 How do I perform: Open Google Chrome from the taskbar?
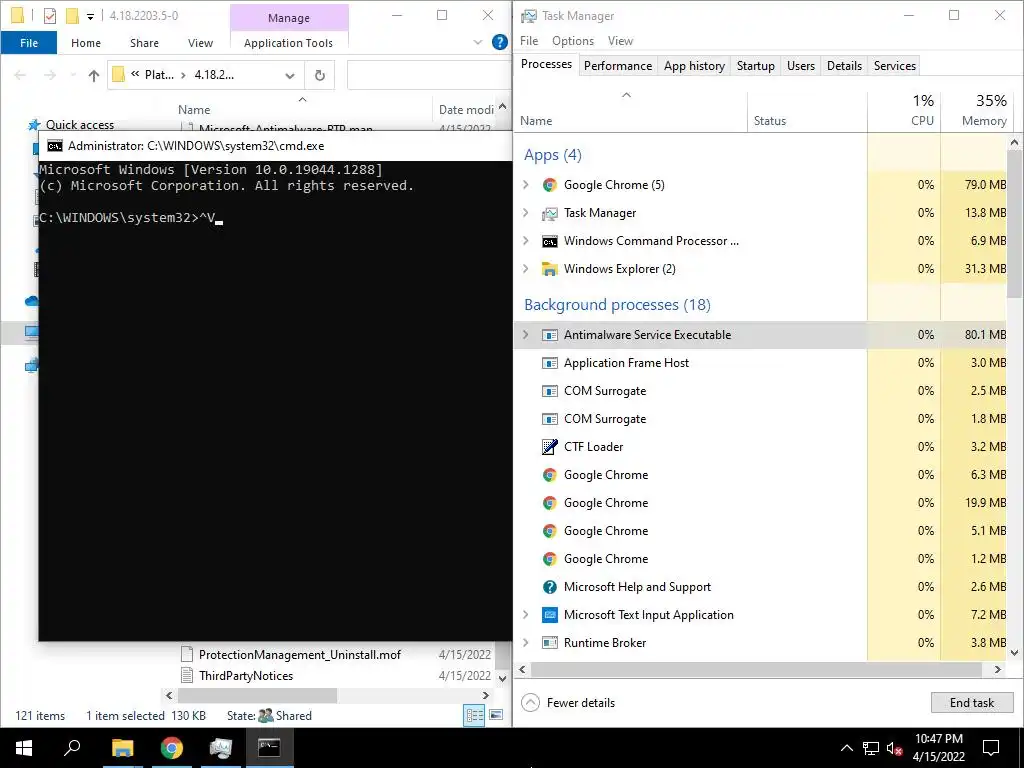click(x=171, y=748)
